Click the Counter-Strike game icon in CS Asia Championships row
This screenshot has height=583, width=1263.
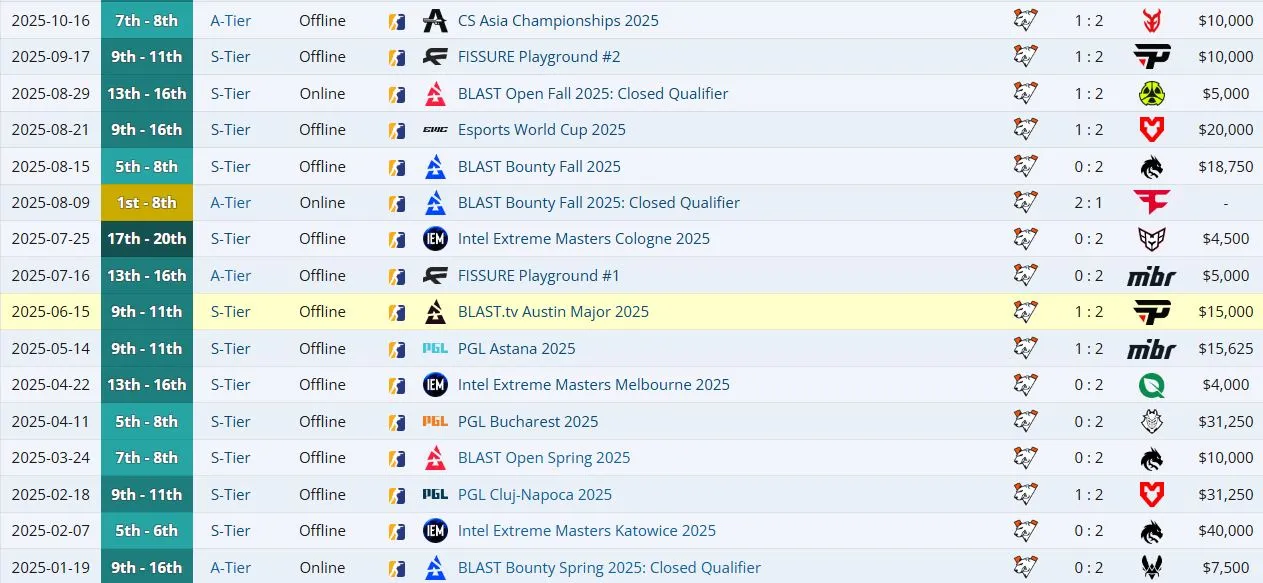(x=397, y=20)
